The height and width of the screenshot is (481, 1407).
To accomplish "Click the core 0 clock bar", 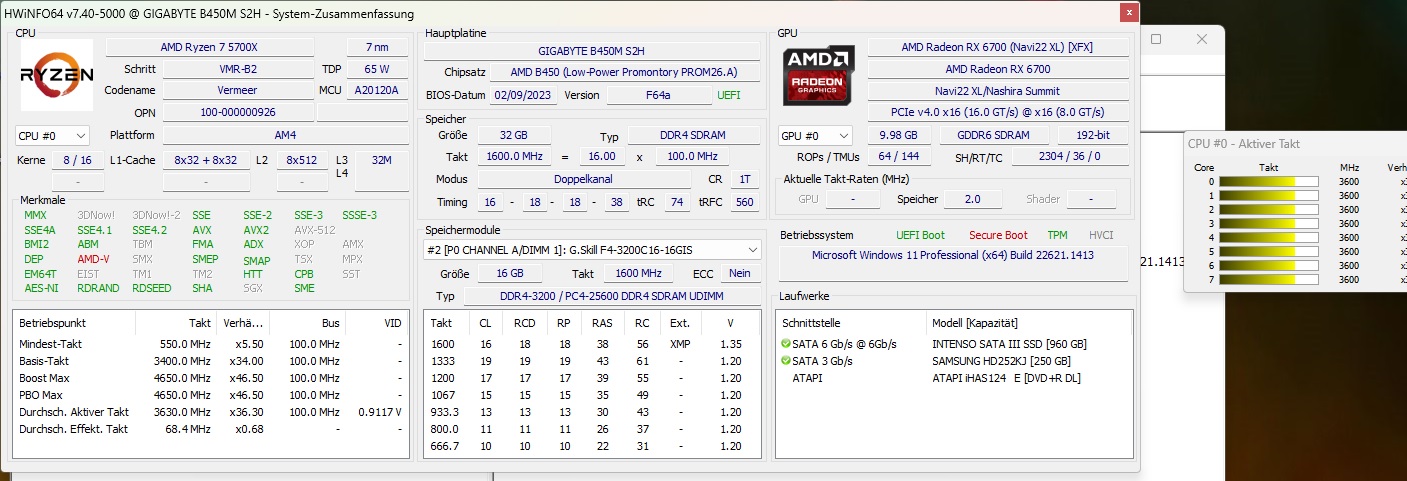I will (x=1268, y=182).
